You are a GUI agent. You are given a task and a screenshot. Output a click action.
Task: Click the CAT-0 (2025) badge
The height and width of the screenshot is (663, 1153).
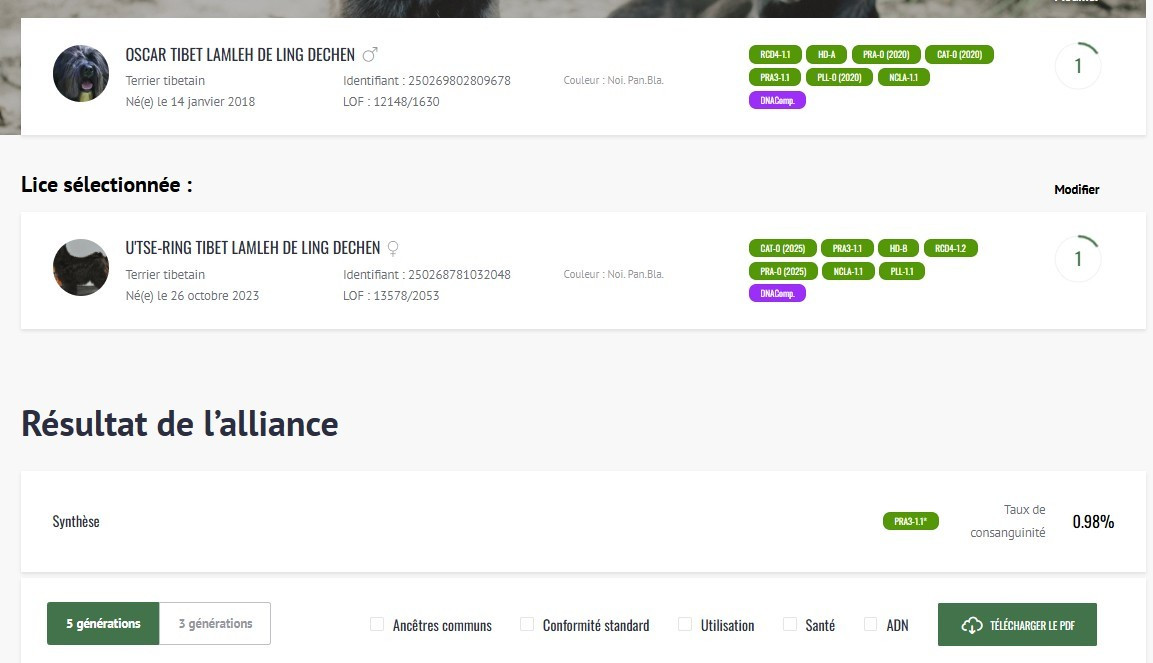point(782,248)
